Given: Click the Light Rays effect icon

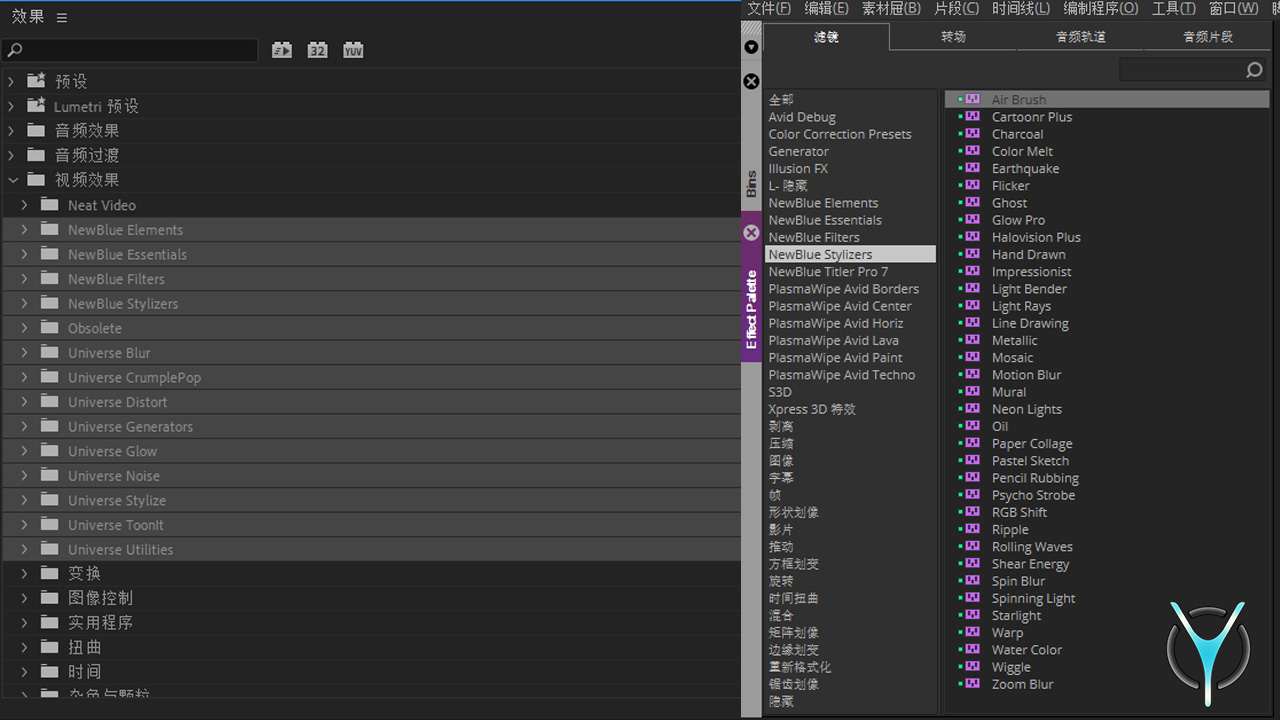Looking at the screenshot, I should coord(972,305).
